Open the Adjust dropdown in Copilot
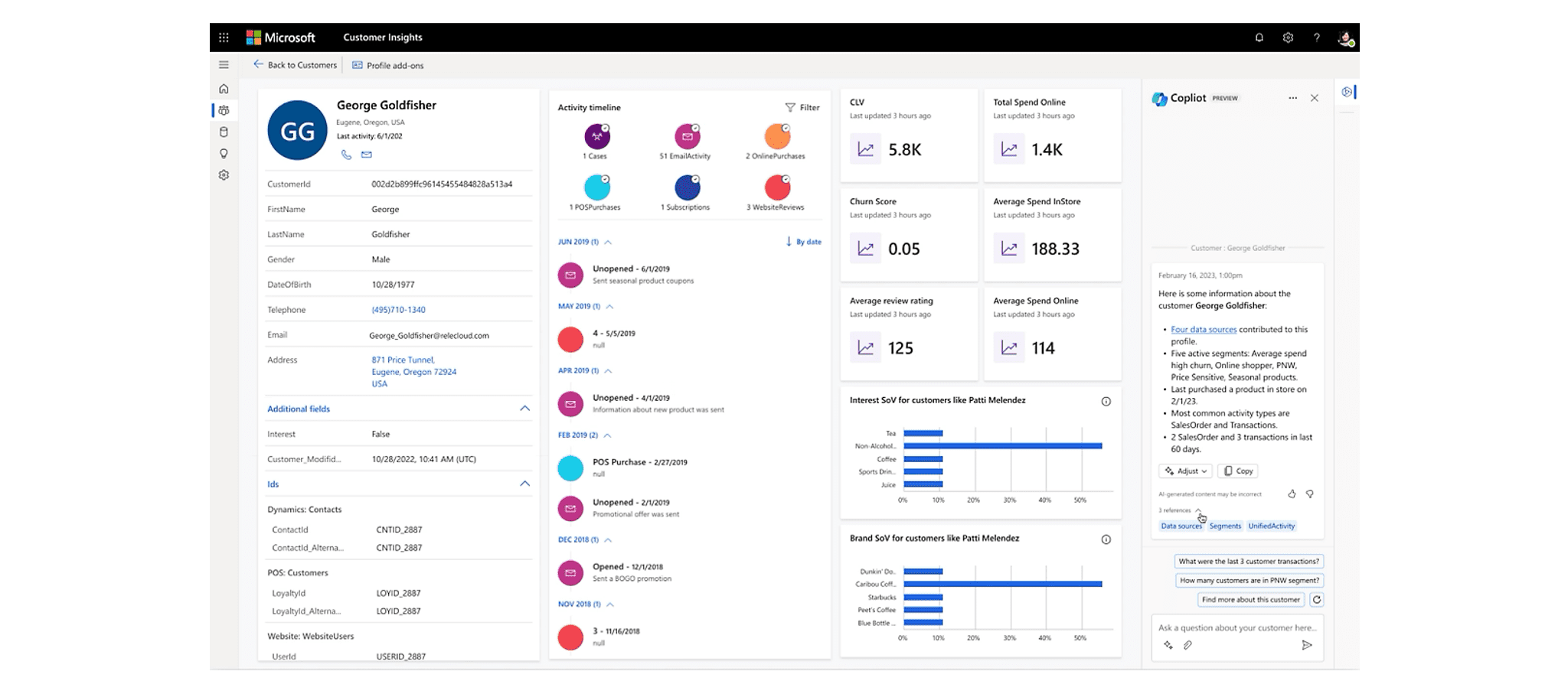Image resolution: width=1568 pixels, height=694 pixels. pyautogui.click(x=1185, y=471)
